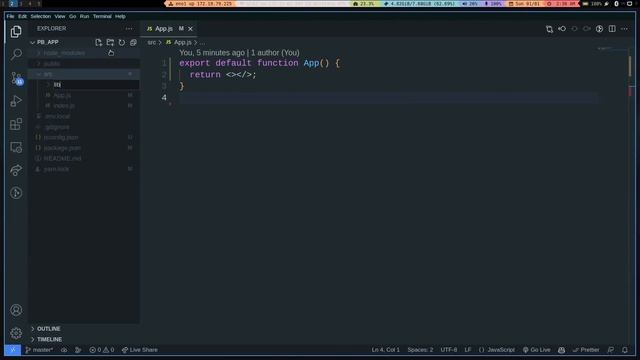Open the Manage gear menu
The image size is (640, 360).
[16, 333]
